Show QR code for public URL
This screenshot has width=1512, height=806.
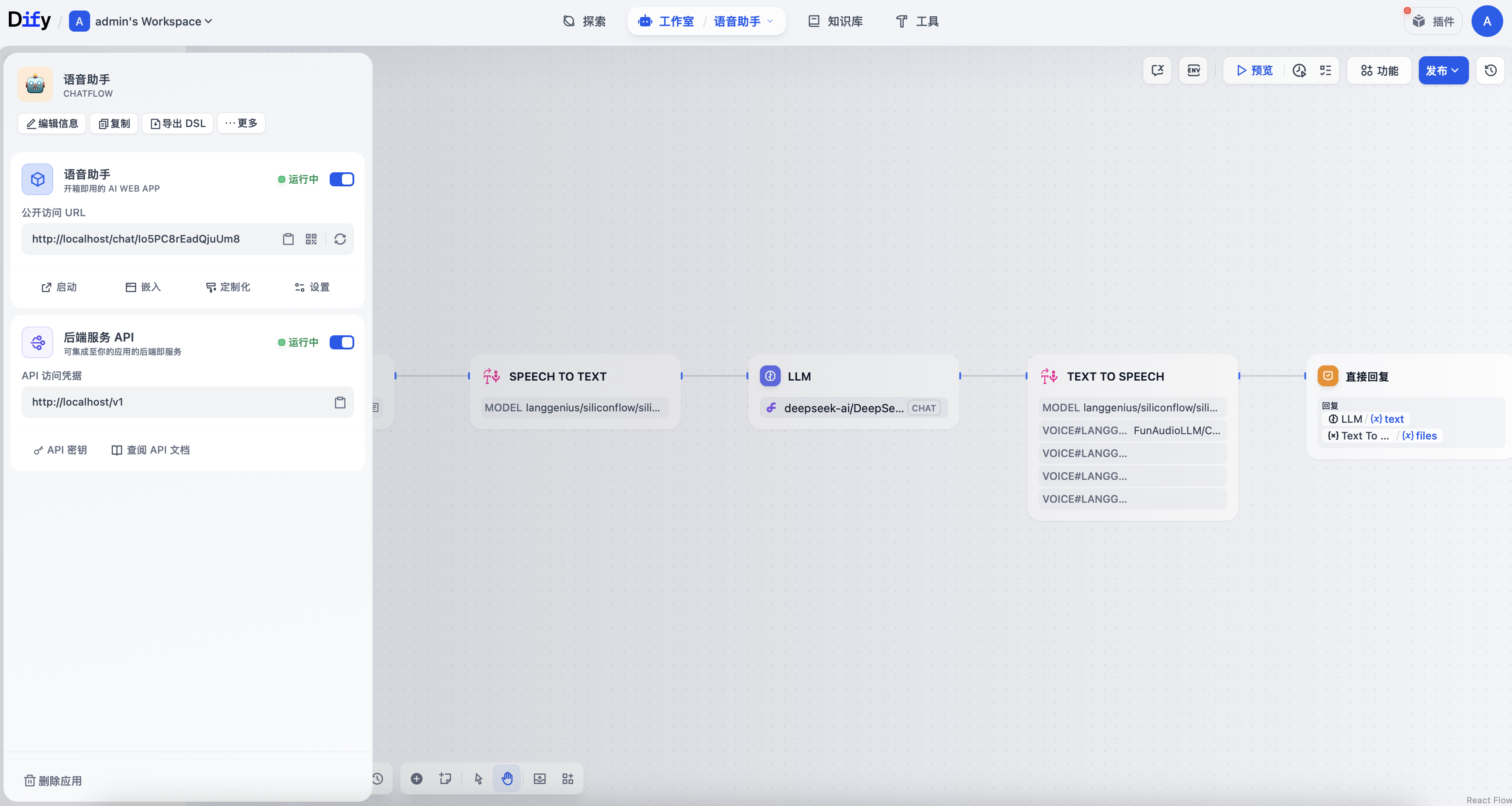pos(311,239)
